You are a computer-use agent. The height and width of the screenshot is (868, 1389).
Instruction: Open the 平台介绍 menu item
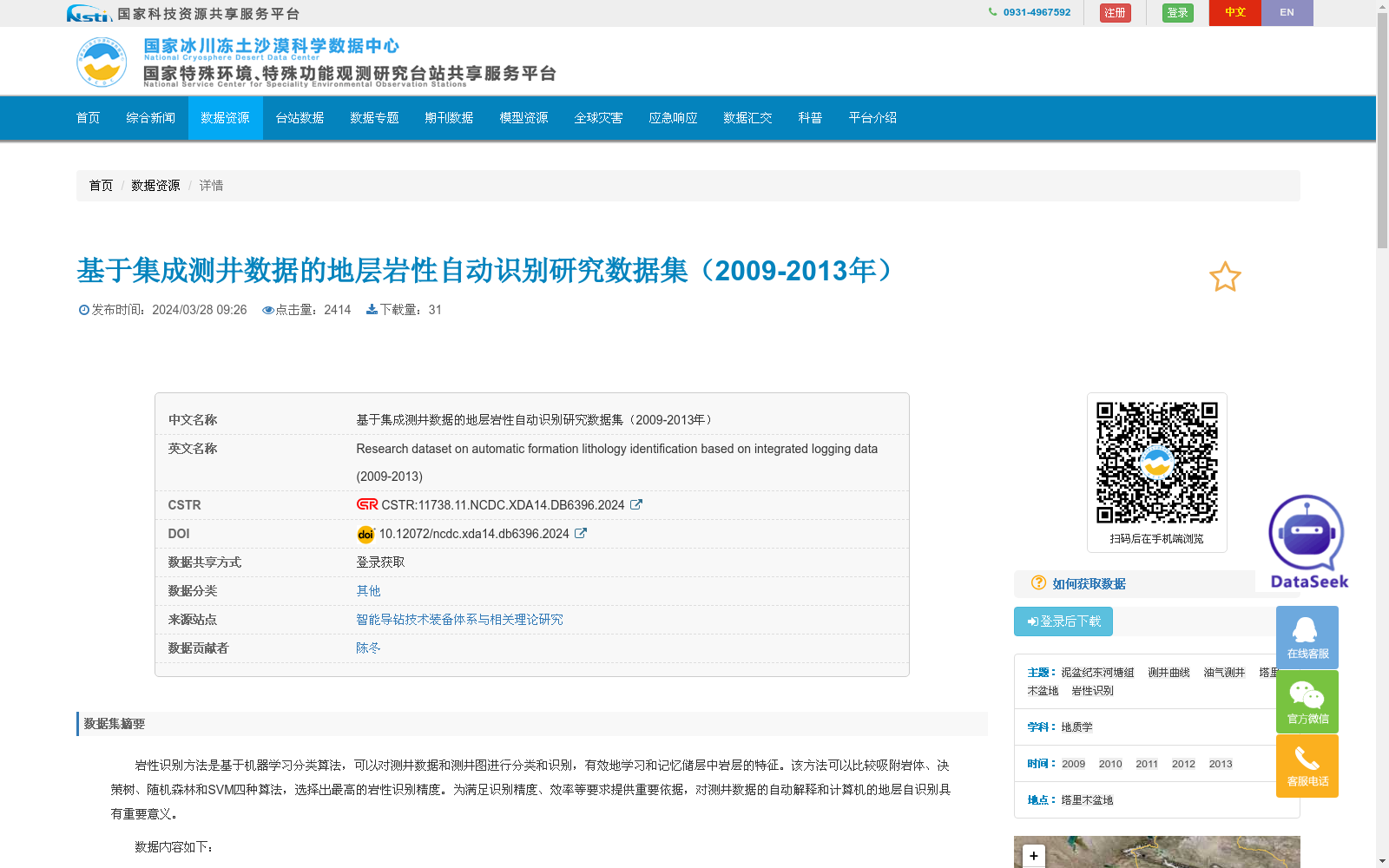tap(873, 118)
